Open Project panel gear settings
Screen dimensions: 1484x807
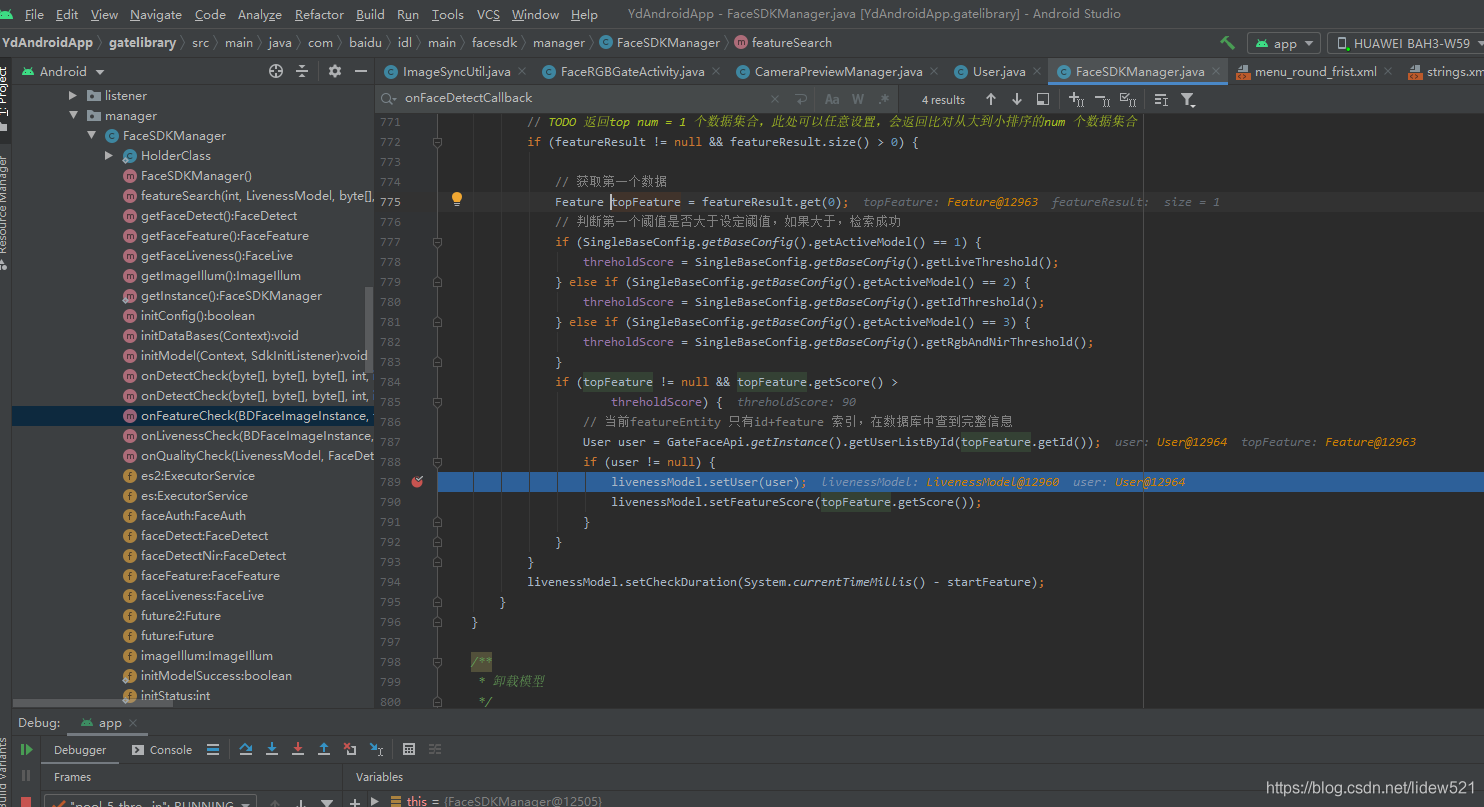pos(335,71)
